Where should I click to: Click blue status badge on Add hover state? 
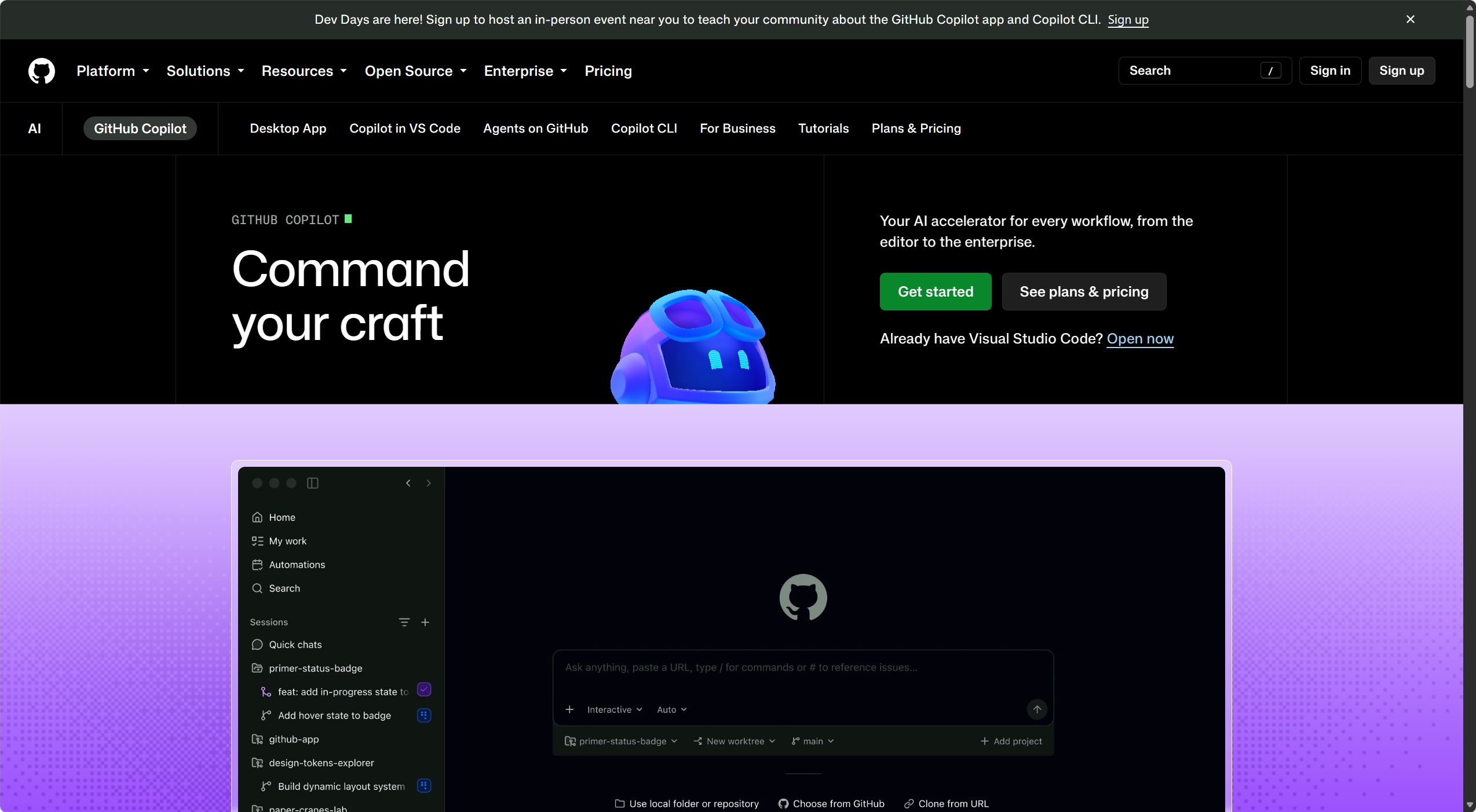(424, 715)
